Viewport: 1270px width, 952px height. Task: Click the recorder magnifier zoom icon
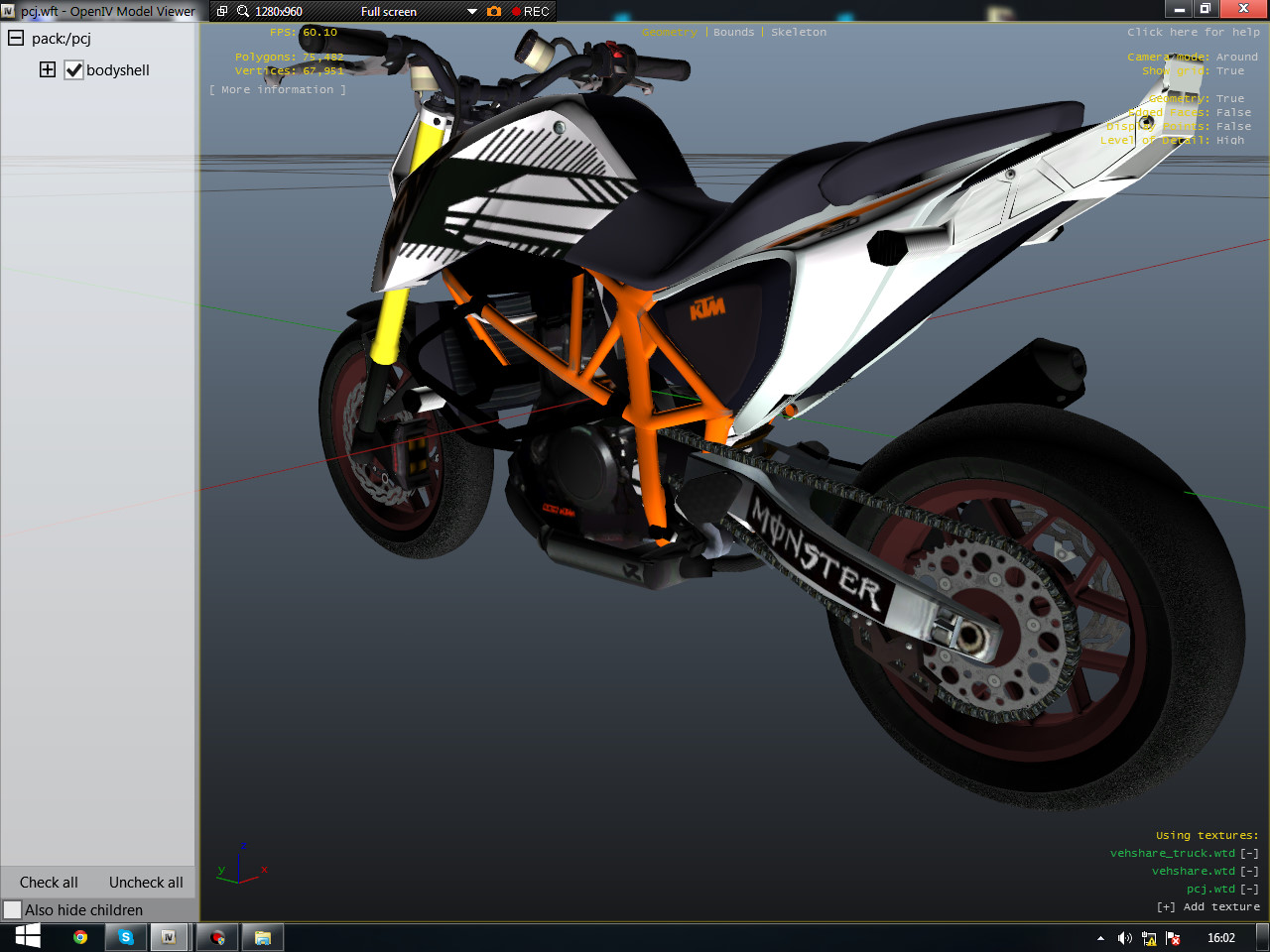(x=243, y=11)
